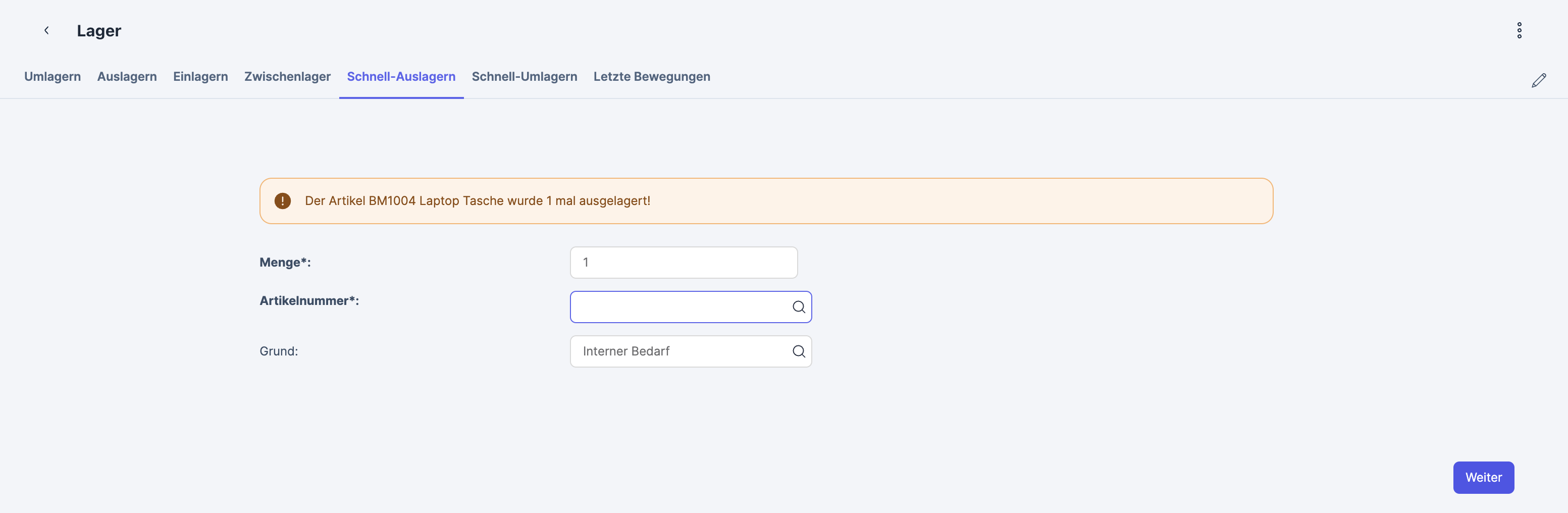The width and height of the screenshot is (1568, 513).
Task: Click the BM1004 Laptop Tasche notification message
Action: (477, 201)
